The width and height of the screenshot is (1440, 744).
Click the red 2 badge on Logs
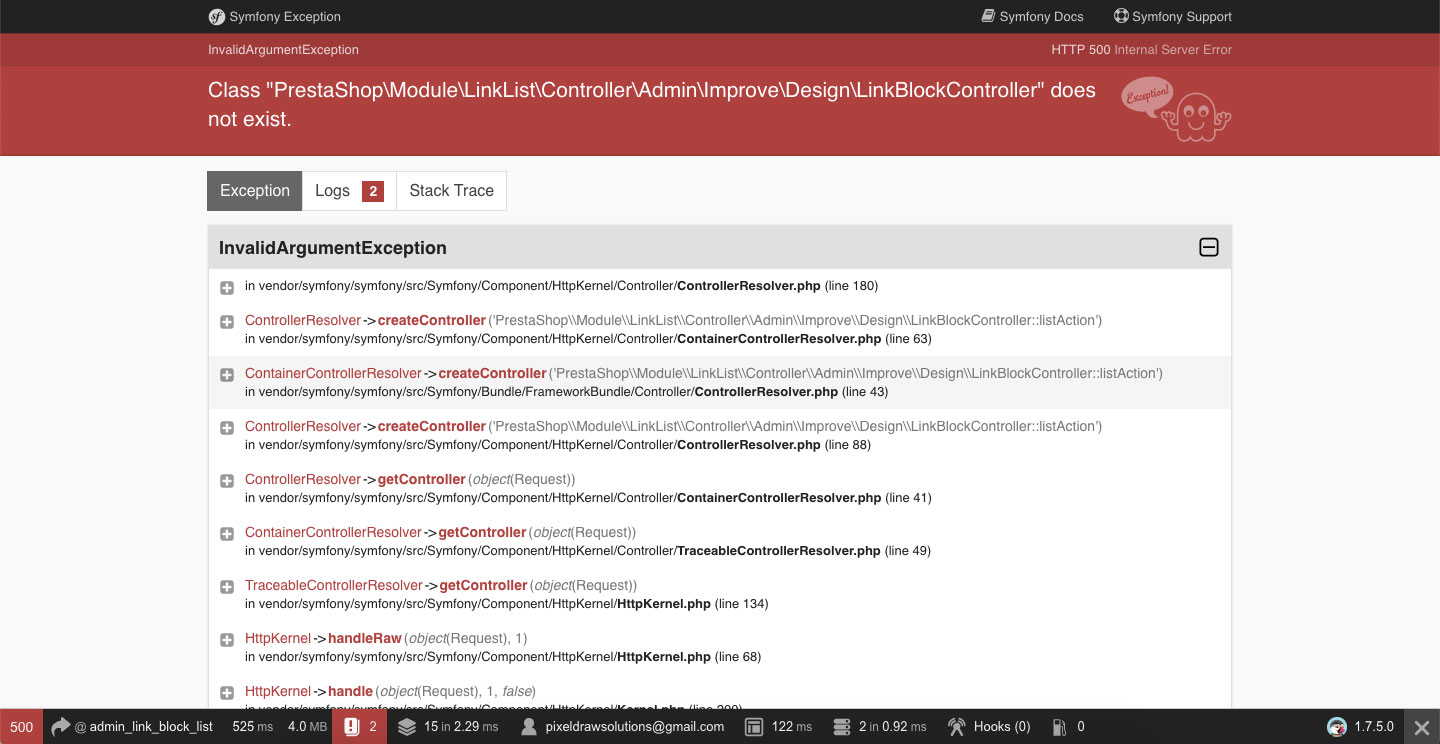click(x=373, y=191)
